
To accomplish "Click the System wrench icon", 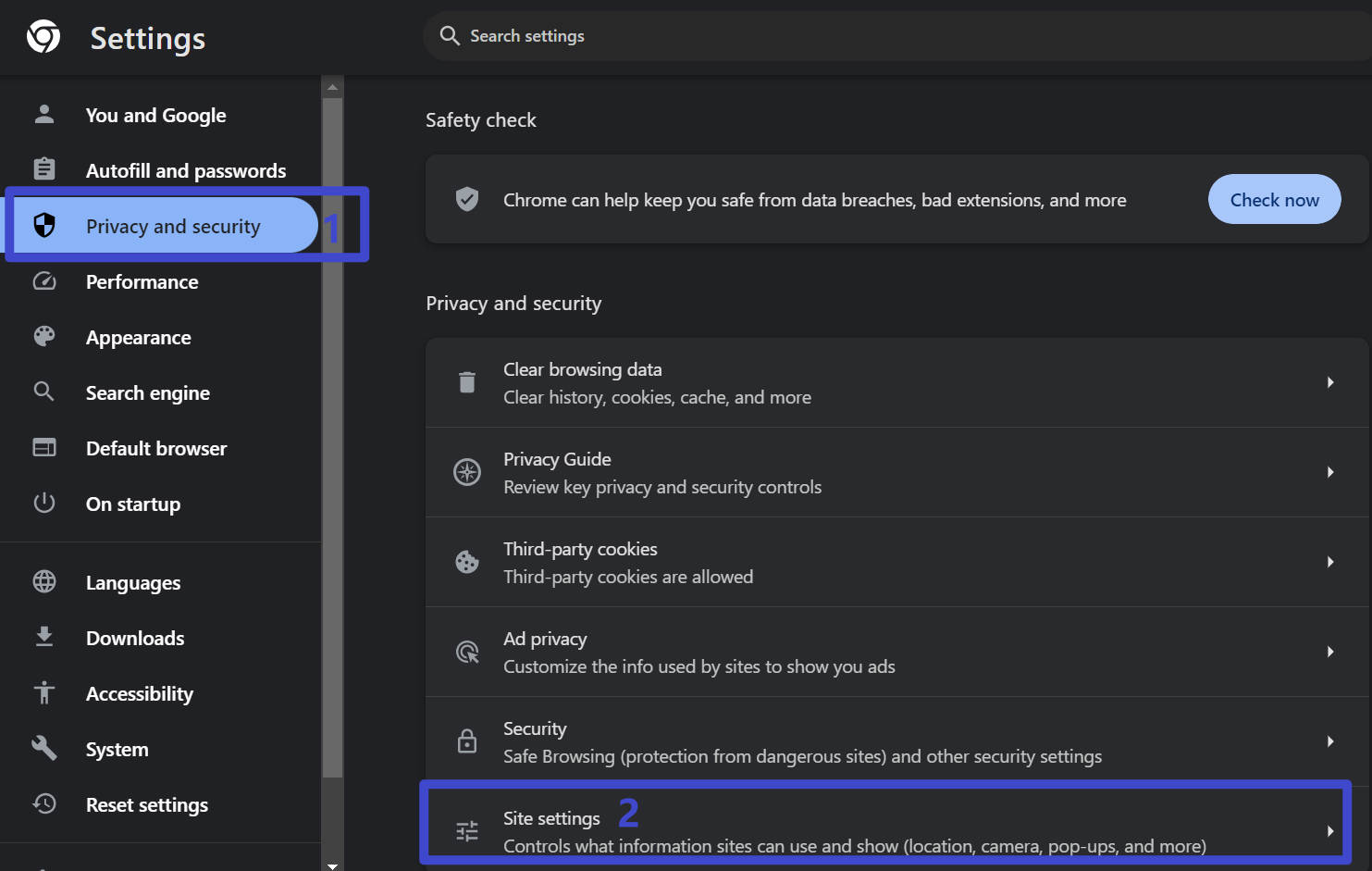I will pos(43,748).
